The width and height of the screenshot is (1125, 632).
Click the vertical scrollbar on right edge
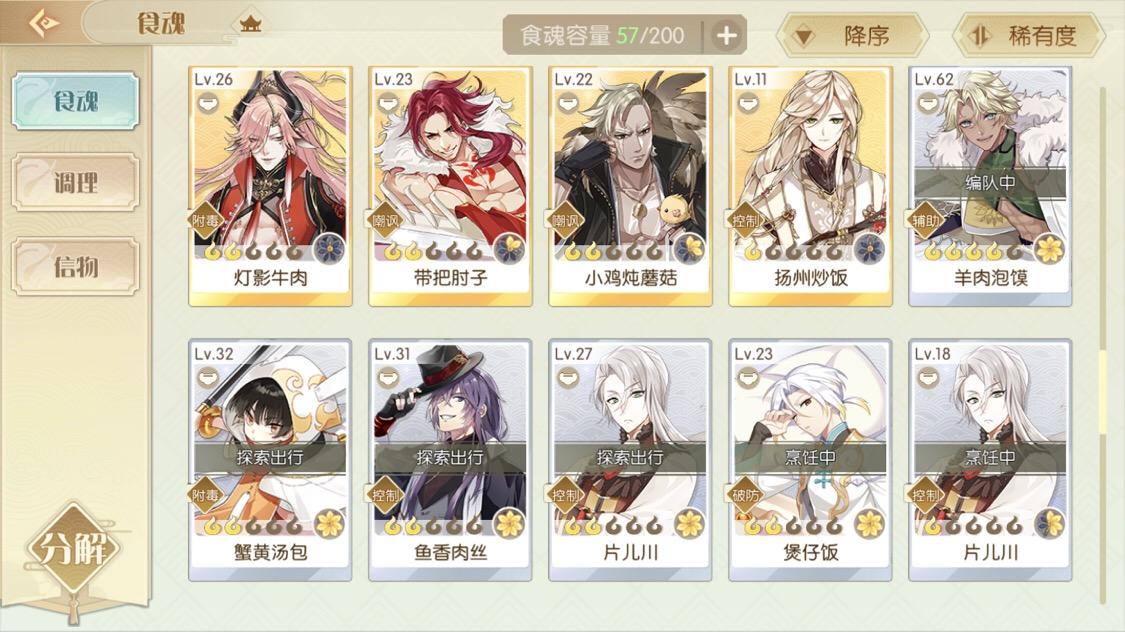(1103, 344)
